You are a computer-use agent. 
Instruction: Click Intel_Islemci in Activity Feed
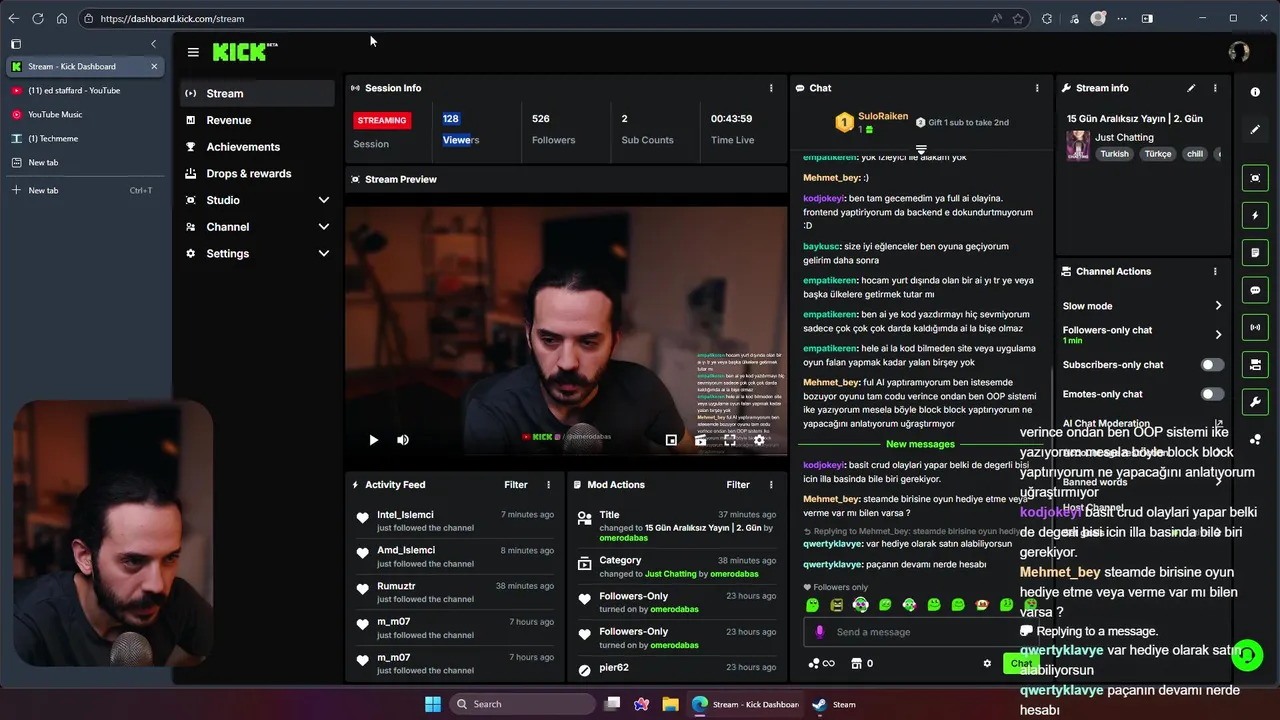405,515
